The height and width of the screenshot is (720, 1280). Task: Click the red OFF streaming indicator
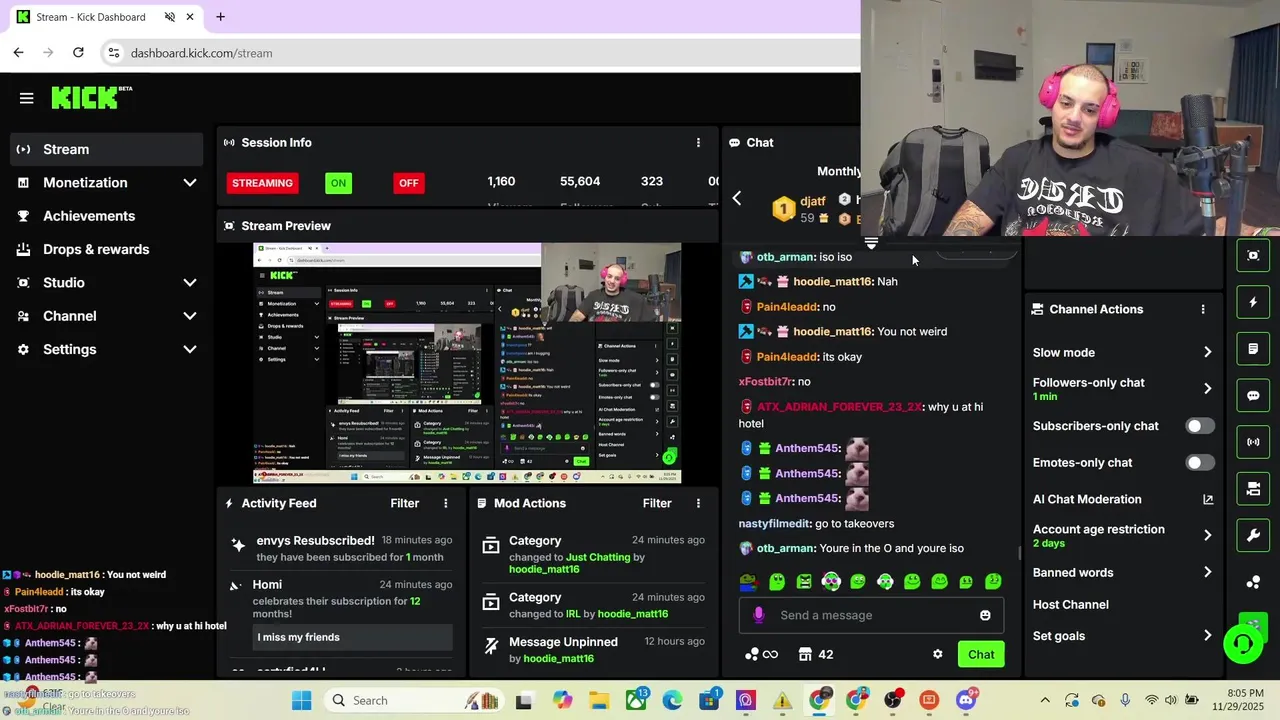[408, 183]
